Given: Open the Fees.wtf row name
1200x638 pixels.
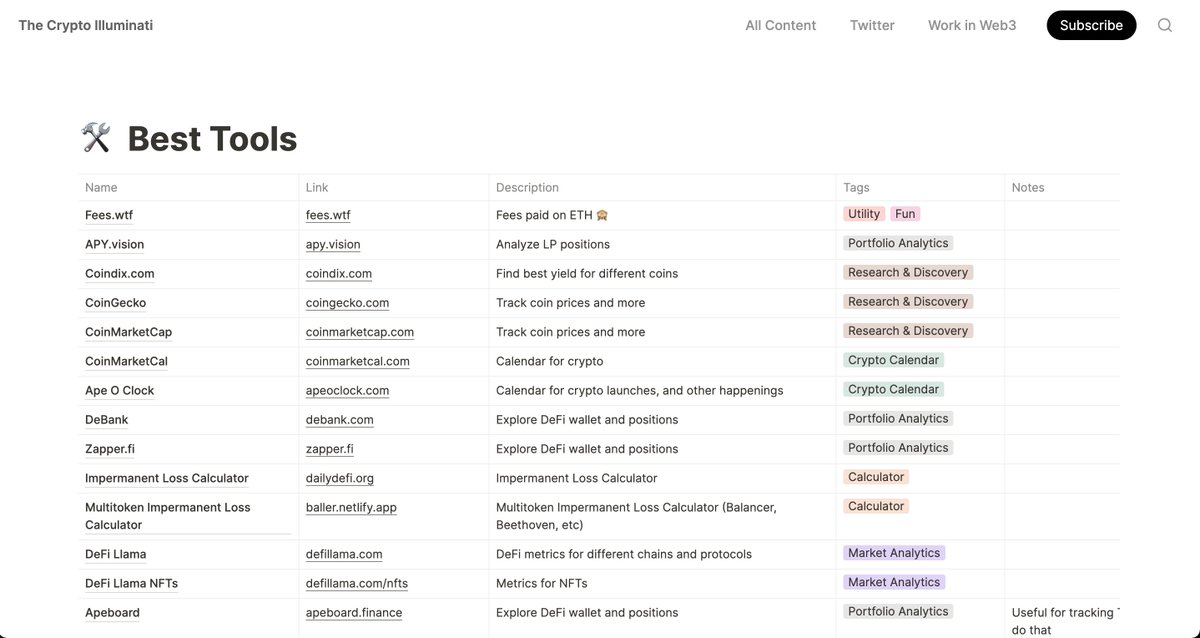Looking at the screenshot, I should (x=109, y=215).
